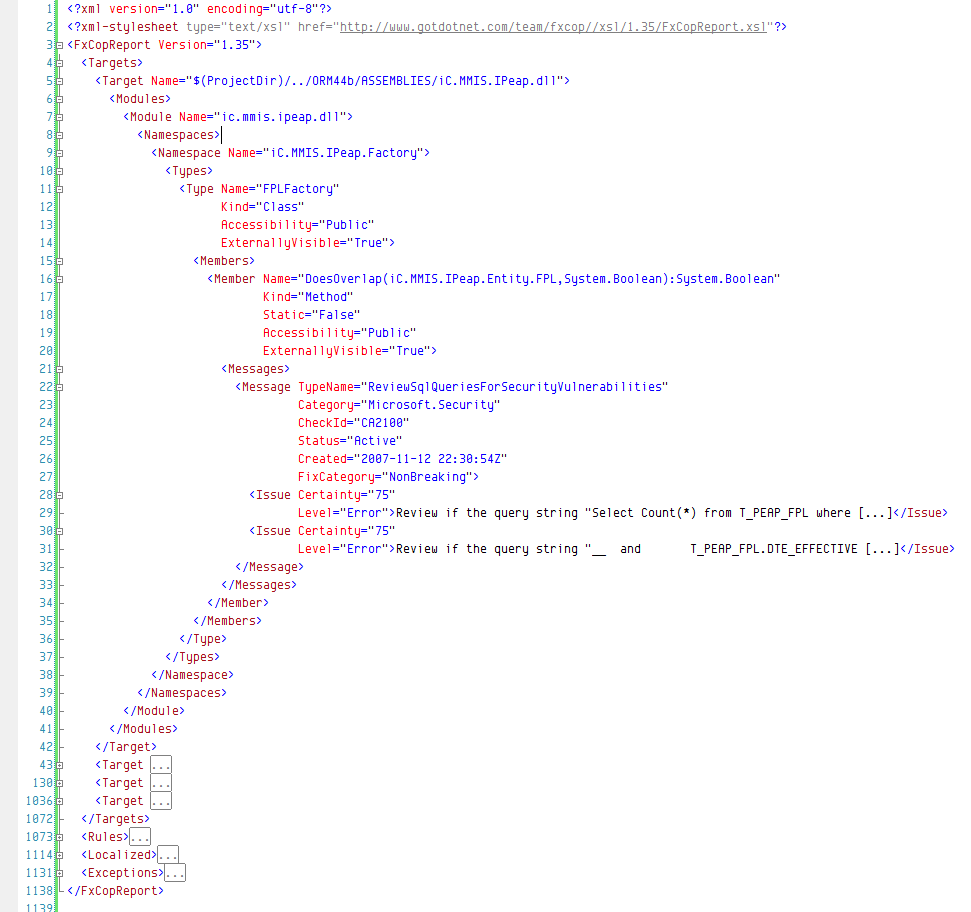Expand the collapsed Target on line 43
Image resolution: width=971 pixels, height=912 pixels.
(x=59, y=765)
